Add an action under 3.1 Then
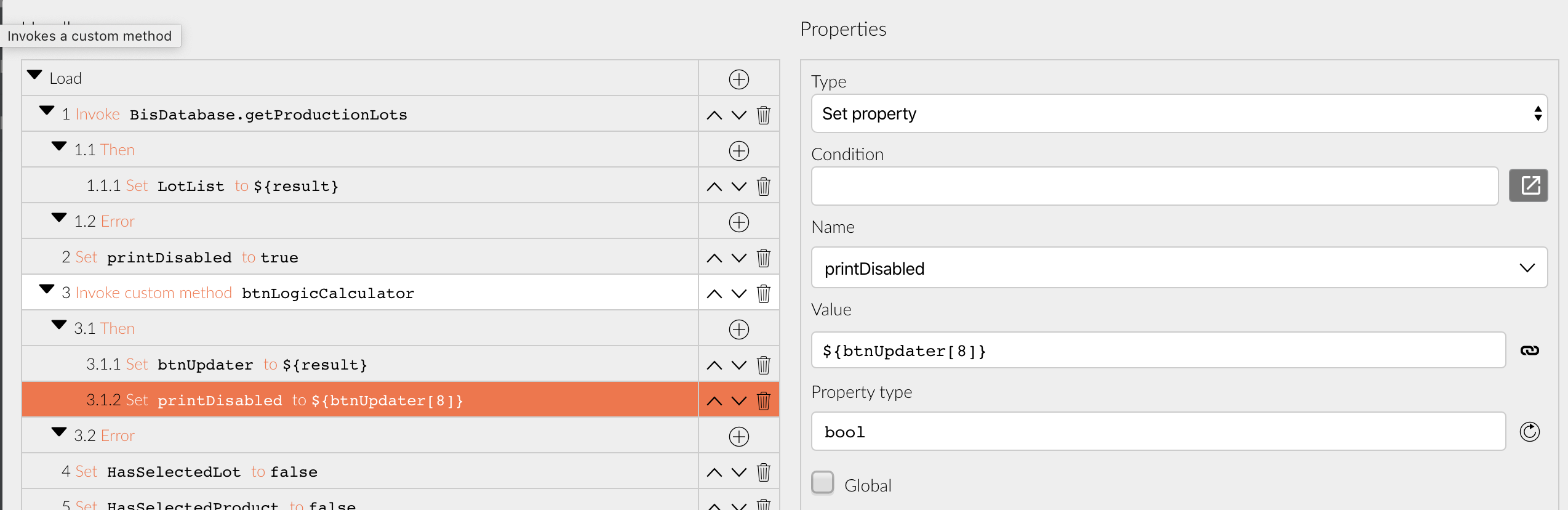Screen dimensions: 1568x510 pyautogui.click(x=738, y=330)
